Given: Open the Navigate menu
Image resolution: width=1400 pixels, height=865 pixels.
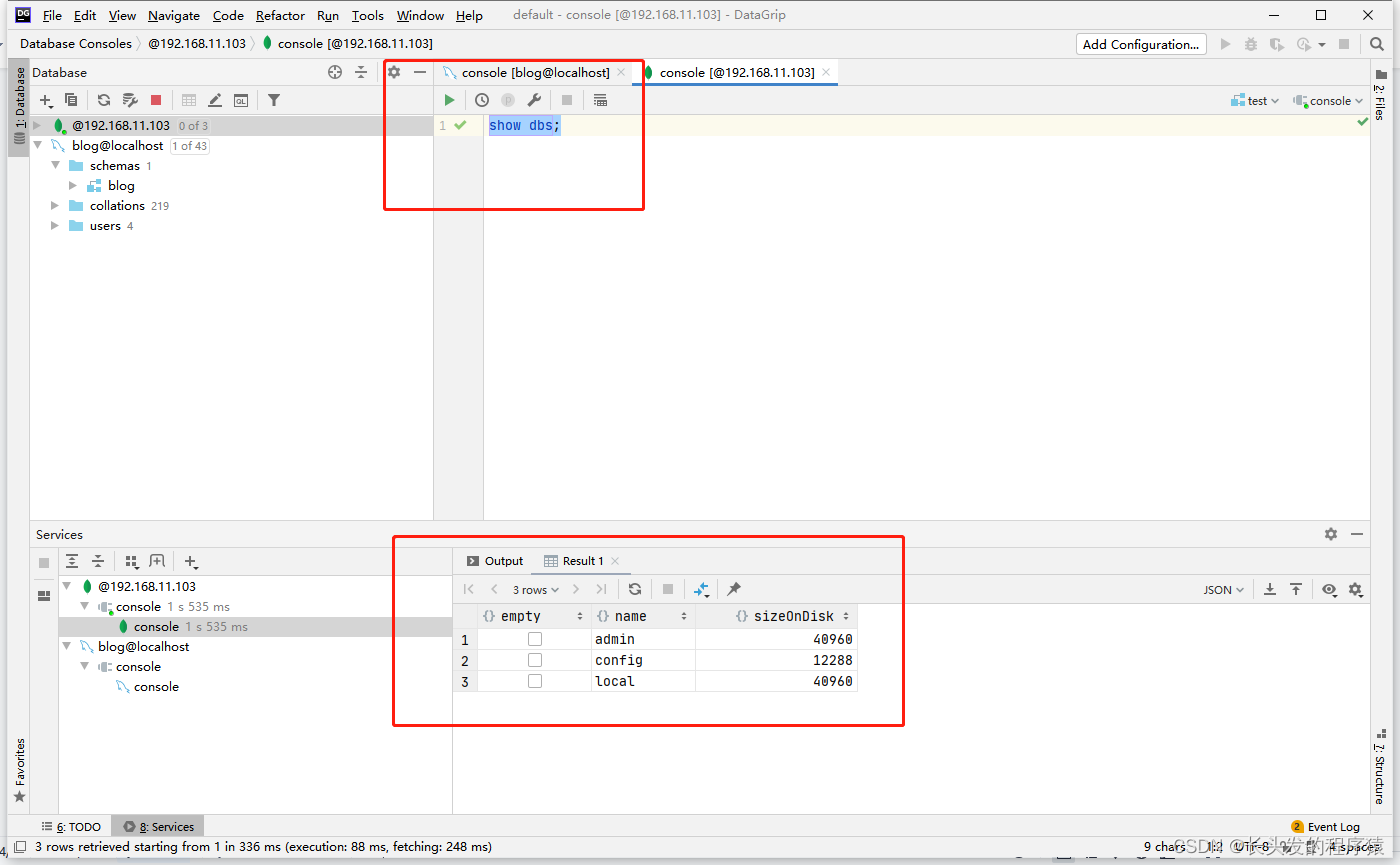Looking at the screenshot, I should coord(173,15).
